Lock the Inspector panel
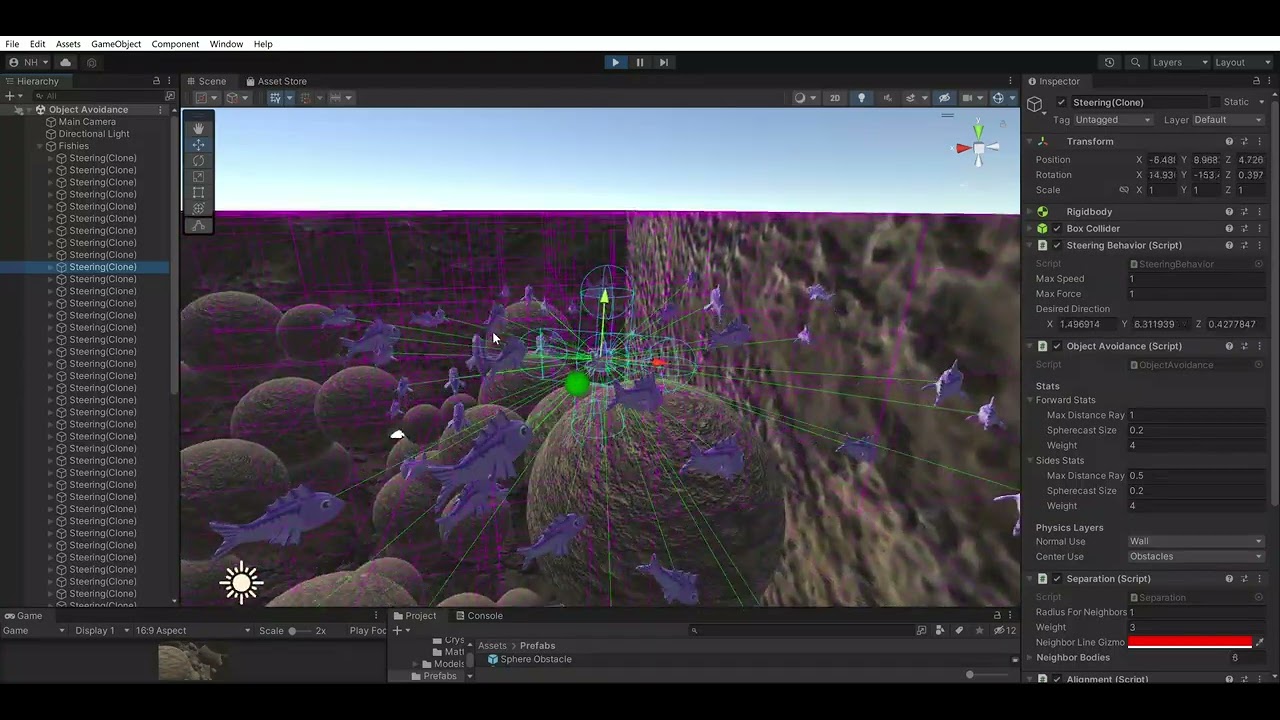The height and width of the screenshot is (720, 1280). click(1256, 81)
